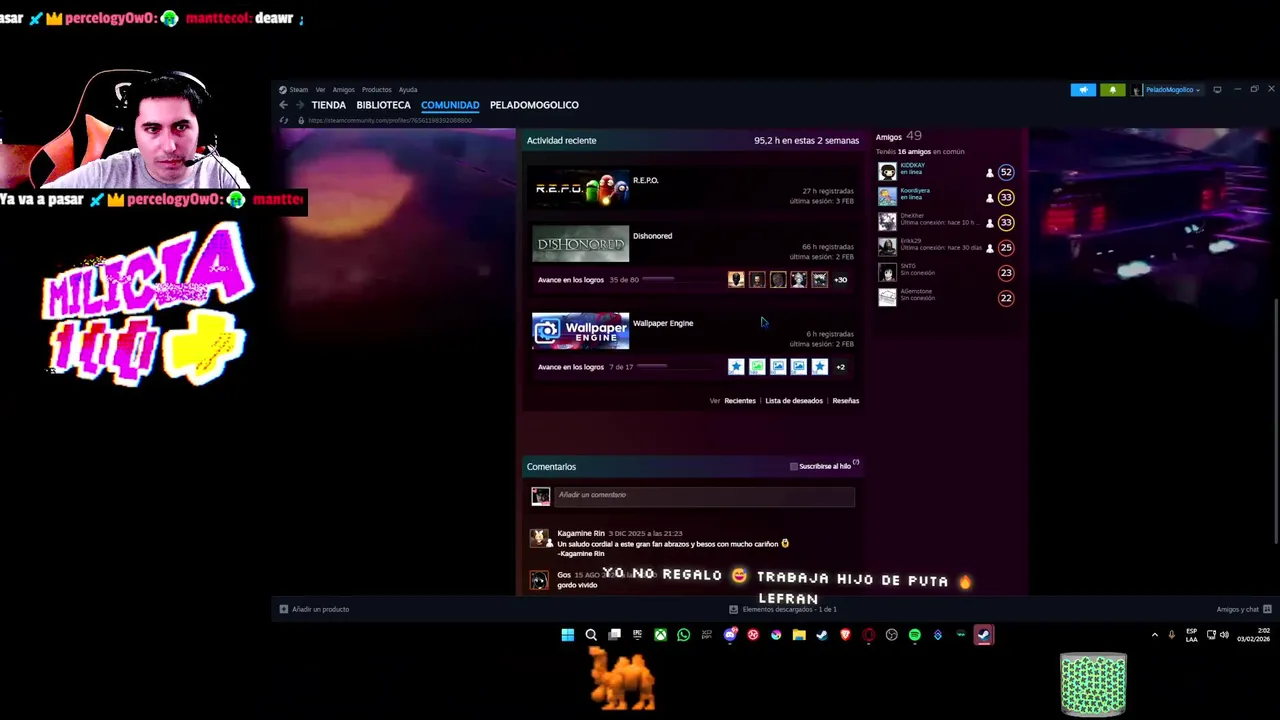Open Spotify in taskbar

(x=914, y=635)
